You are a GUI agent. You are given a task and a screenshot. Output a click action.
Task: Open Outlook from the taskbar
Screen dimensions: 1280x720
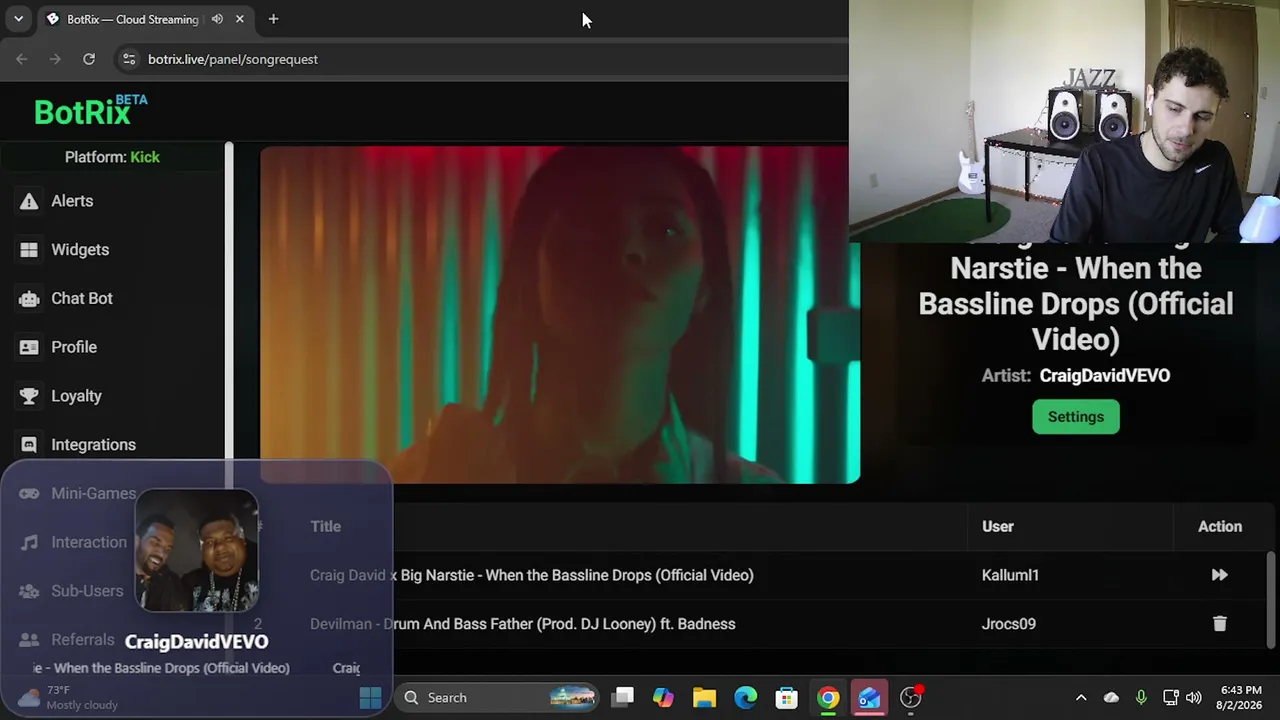[x=869, y=697]
